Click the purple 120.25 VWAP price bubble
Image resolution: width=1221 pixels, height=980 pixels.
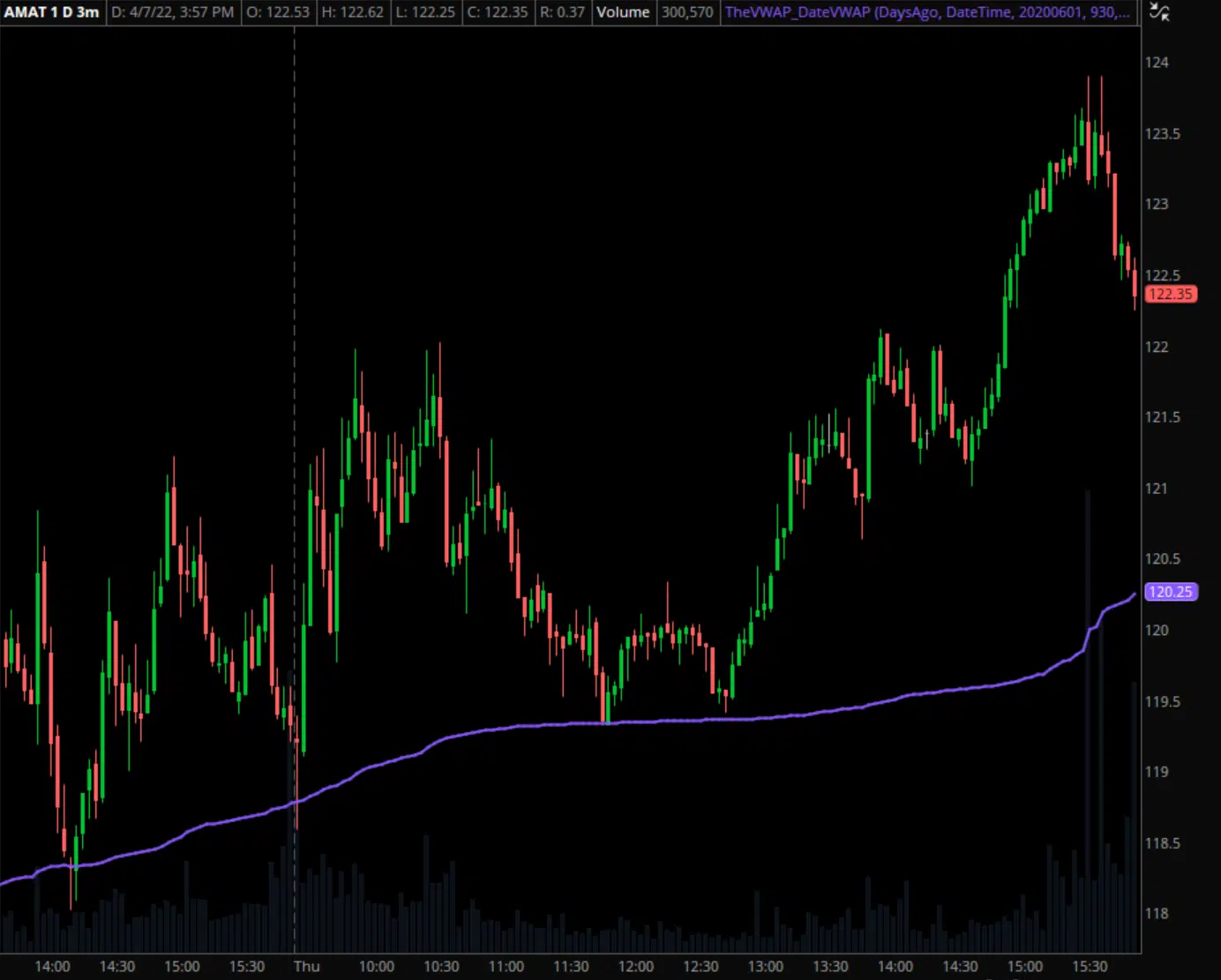[x=1171, y=592]
